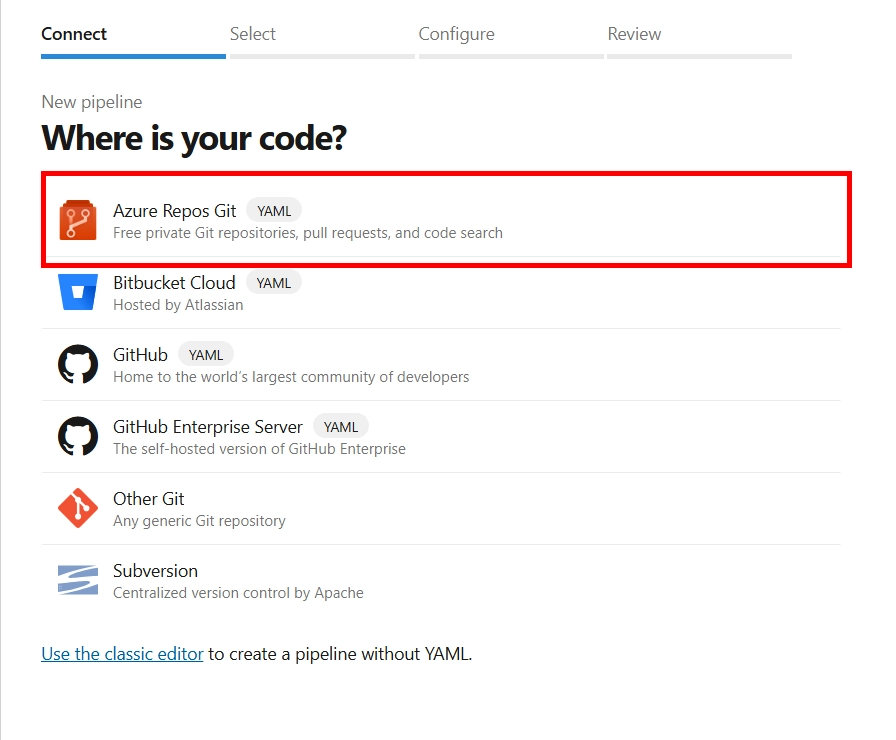Choose Azure Repos Git as code source
Viewport: 896px width, 740px height.
(x=446, y=219)
